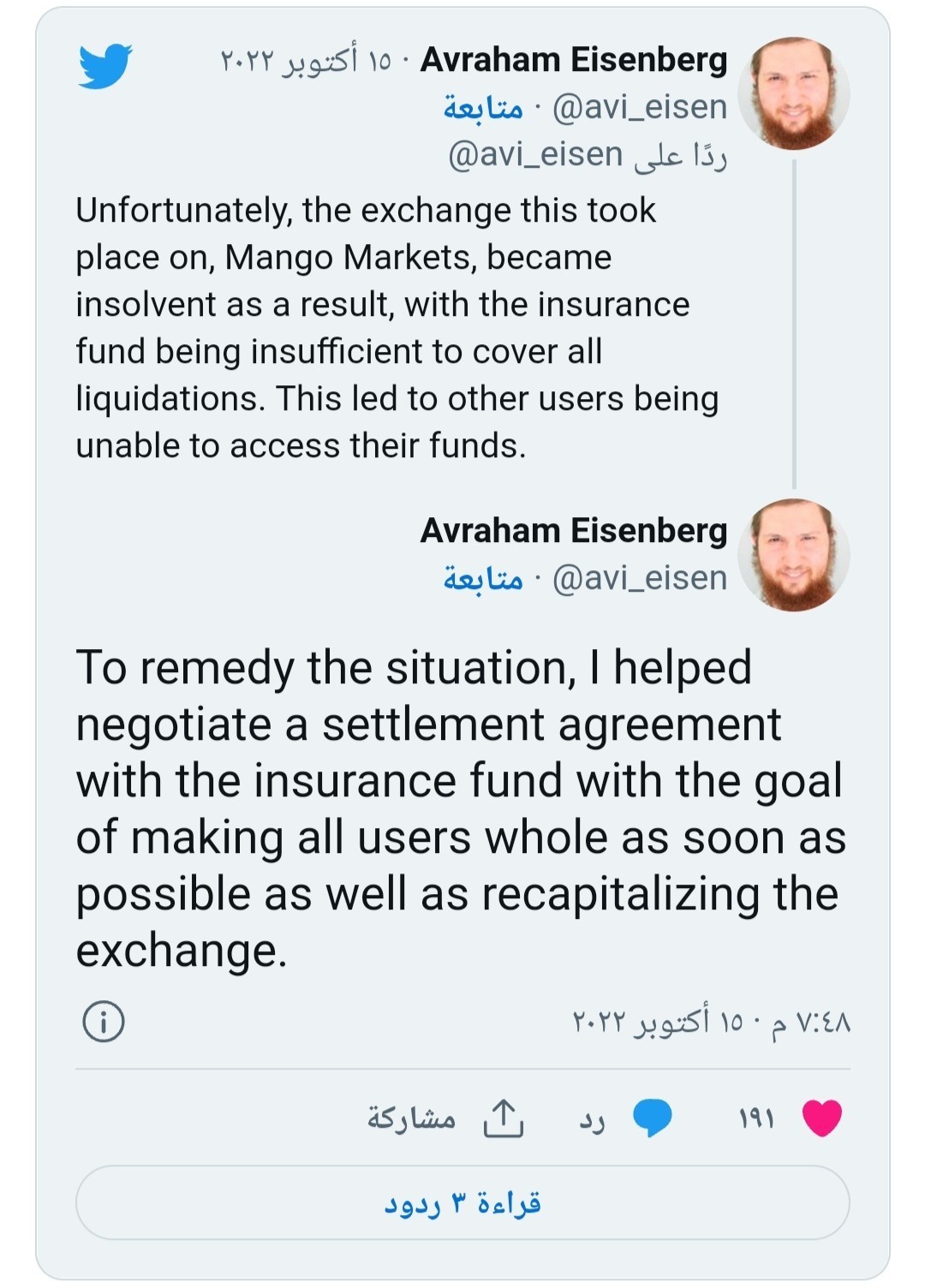Image resolution: width=925 pixels, height=1288 pixels.
Task: Click the blue reply bubble icon
Action: [x=652, y=1118]
